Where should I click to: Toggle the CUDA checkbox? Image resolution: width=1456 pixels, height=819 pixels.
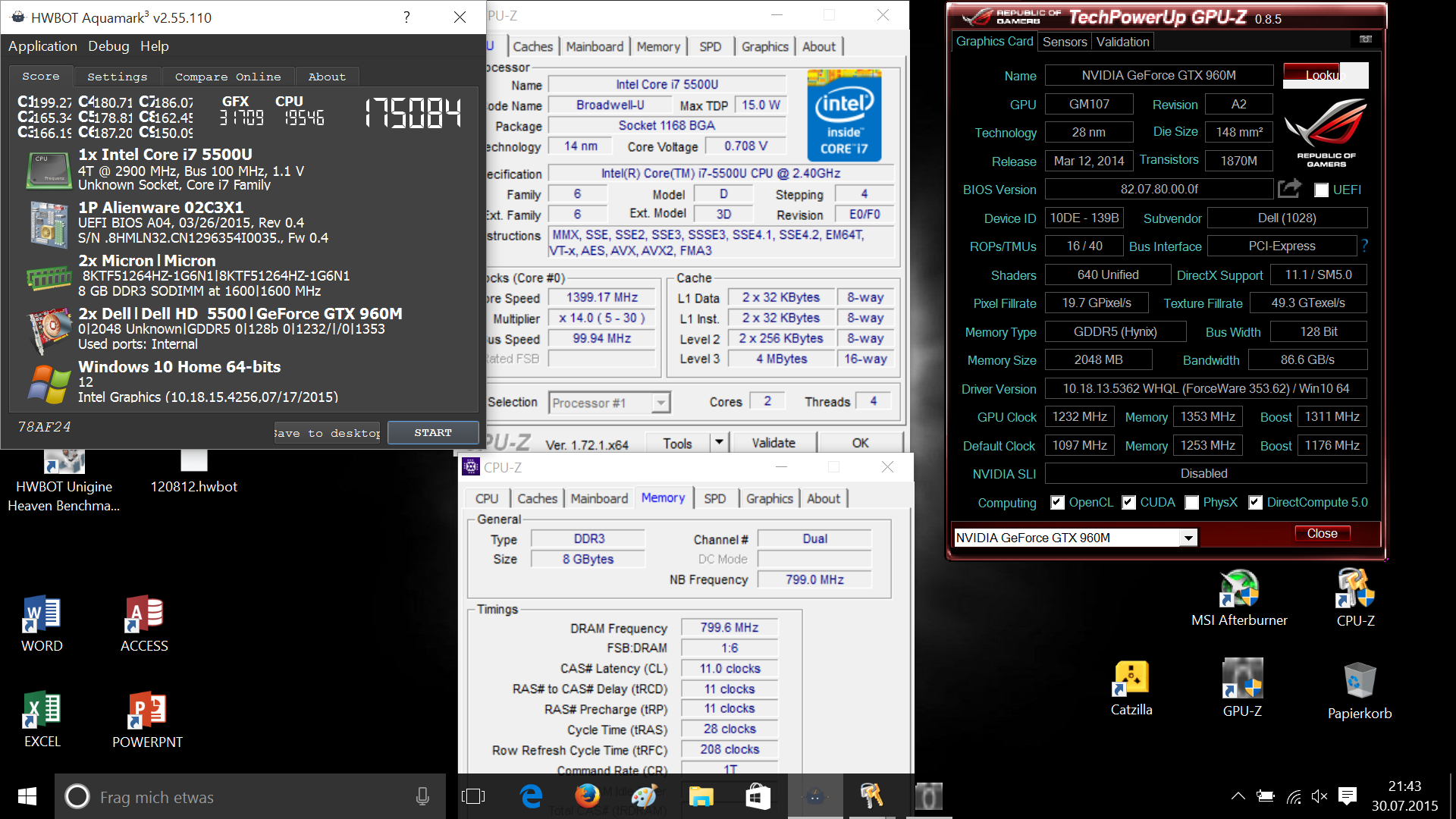click(1128, 502)
